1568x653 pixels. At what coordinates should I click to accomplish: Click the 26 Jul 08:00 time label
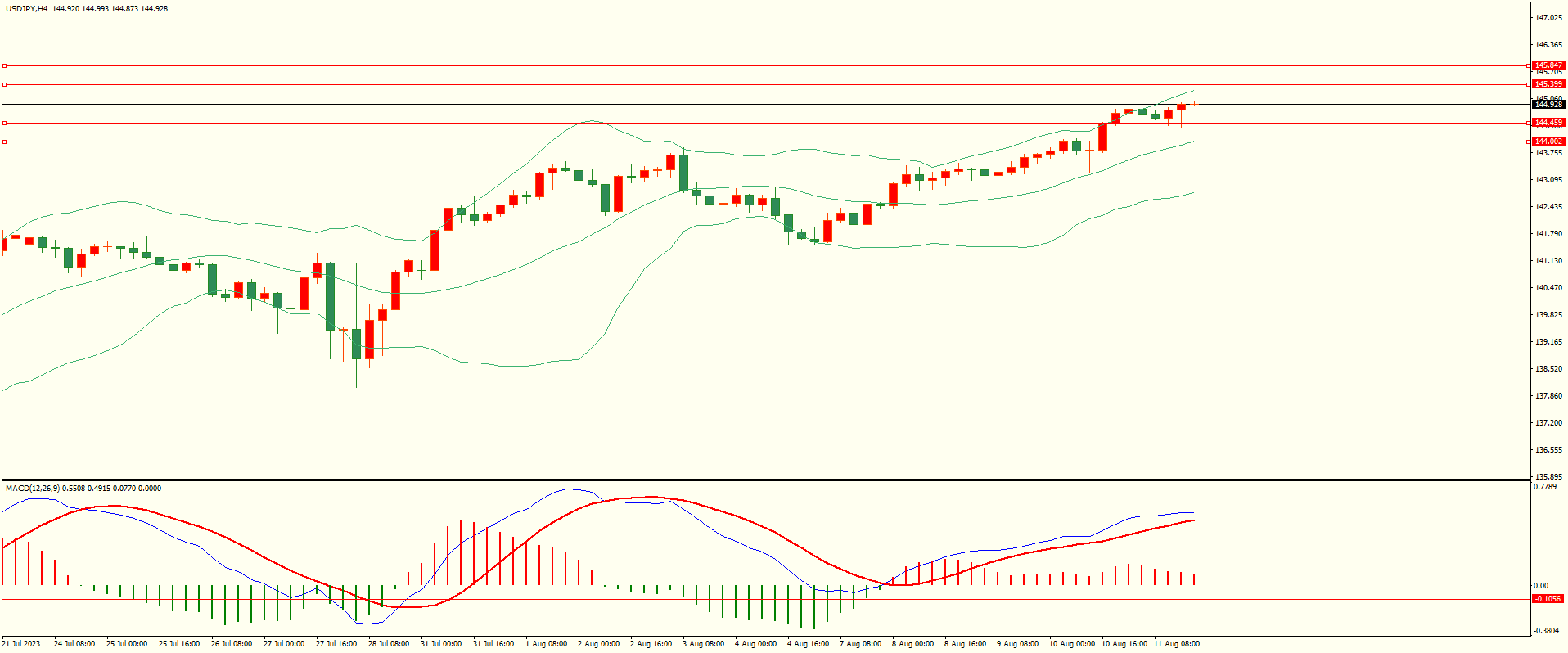(232, 644)
